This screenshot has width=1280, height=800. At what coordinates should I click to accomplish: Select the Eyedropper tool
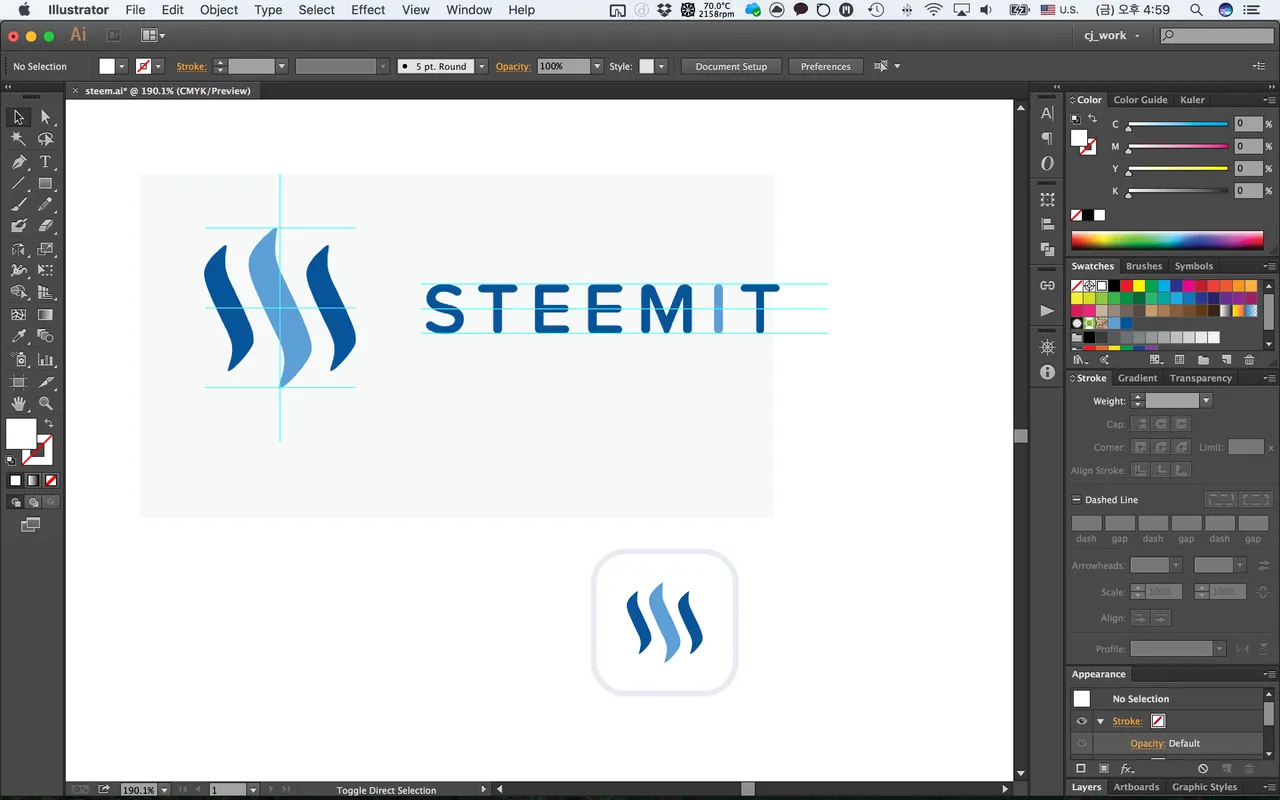coord(18,338)
